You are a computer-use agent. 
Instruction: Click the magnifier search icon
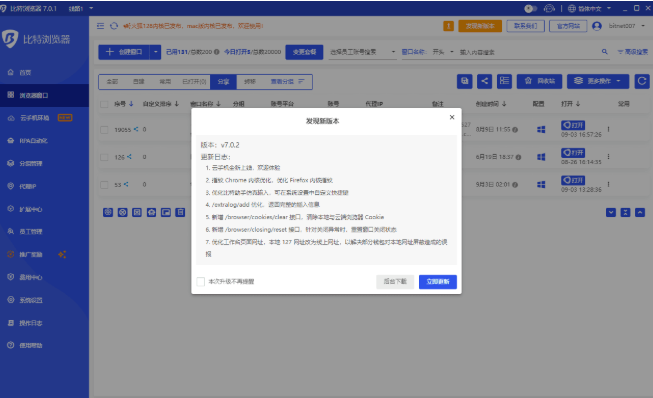(604, 52)
